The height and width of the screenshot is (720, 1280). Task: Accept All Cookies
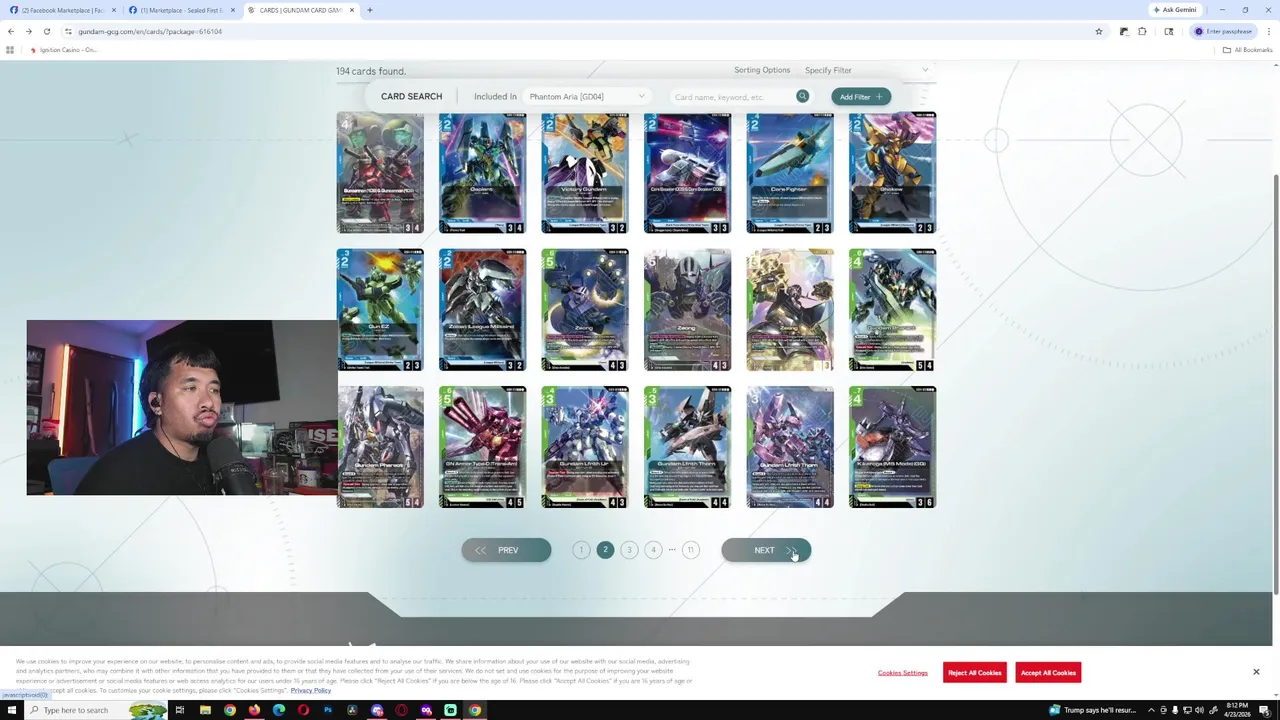pyautogui.click(x=1048, y=673)
